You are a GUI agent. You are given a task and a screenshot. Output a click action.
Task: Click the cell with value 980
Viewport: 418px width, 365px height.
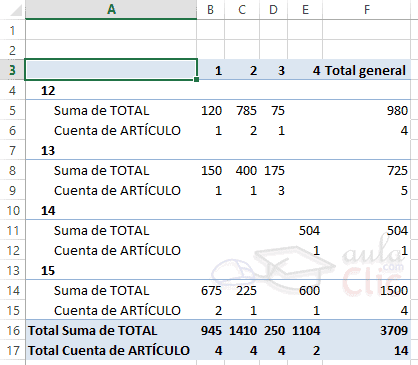click(x=367, y=111)
